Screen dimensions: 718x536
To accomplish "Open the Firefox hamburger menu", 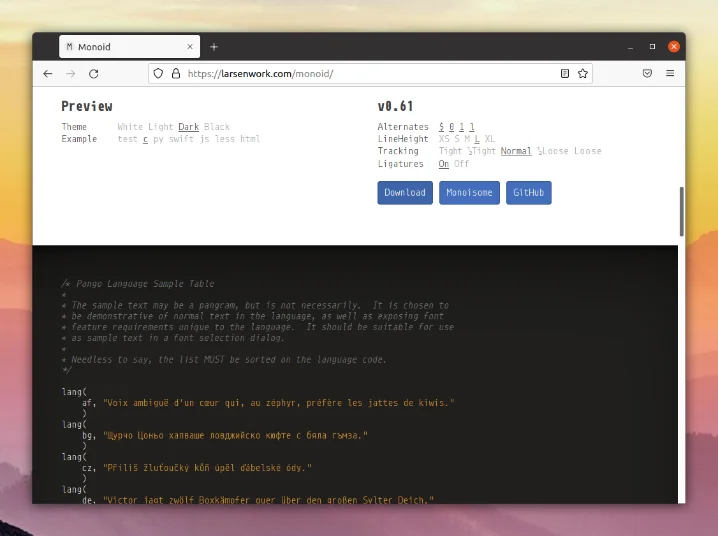I will (x=670, y=73).
